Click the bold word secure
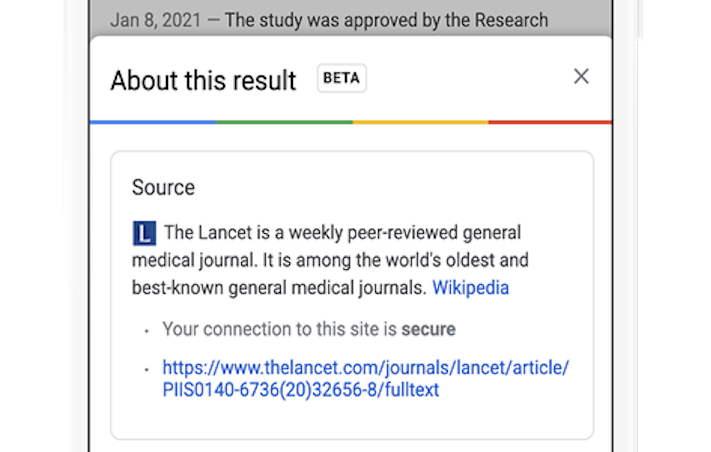711x452 pixels. tap(428, 329)
